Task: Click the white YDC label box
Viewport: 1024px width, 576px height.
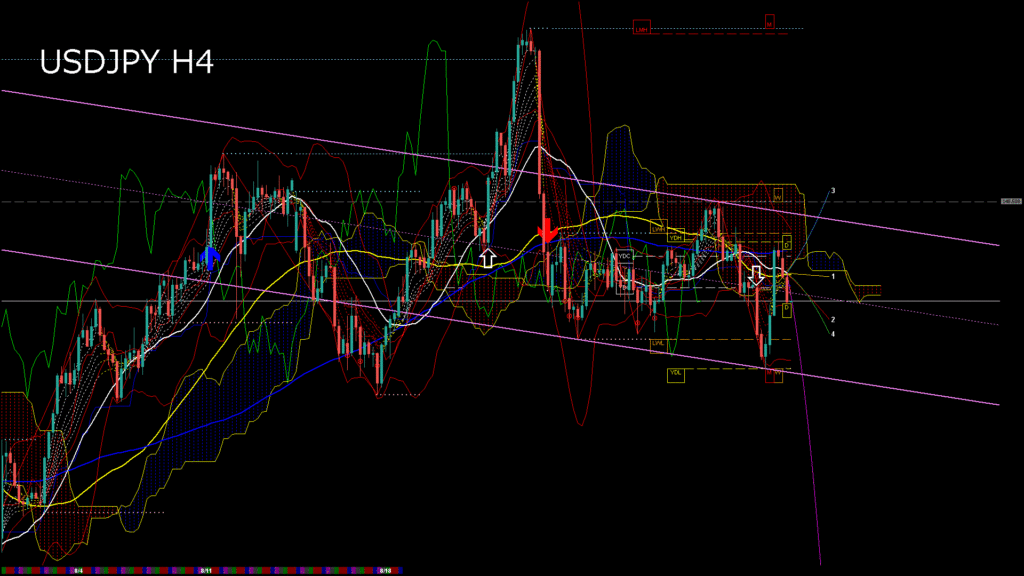Action: point(625,256)
